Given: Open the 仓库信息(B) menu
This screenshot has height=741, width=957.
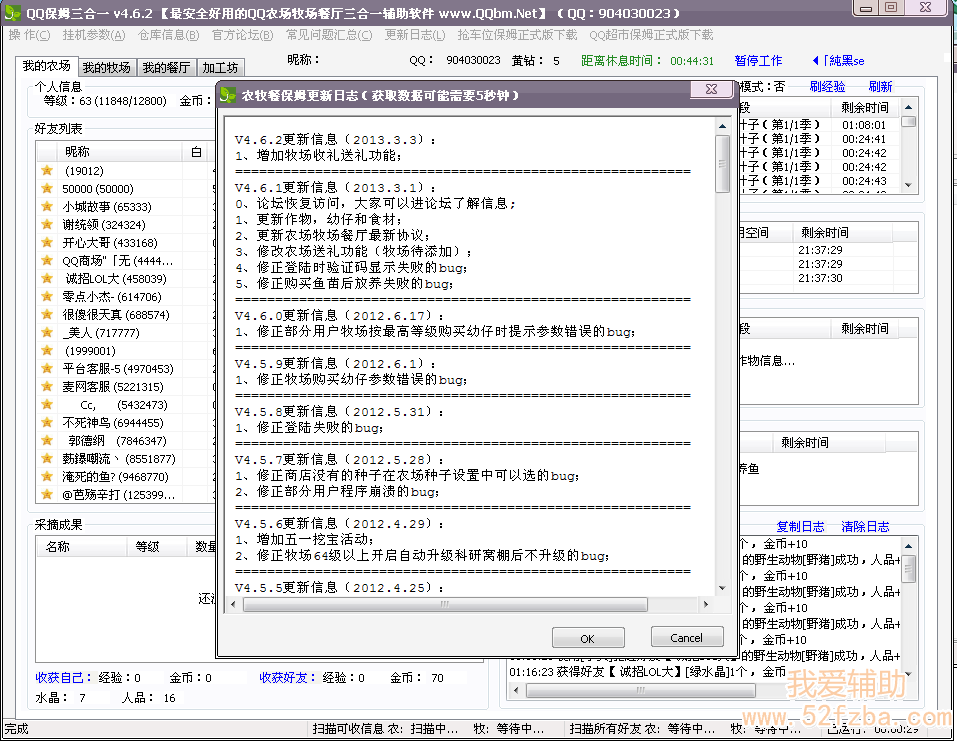Looking at the screenshot, I should tap(168, 35).
